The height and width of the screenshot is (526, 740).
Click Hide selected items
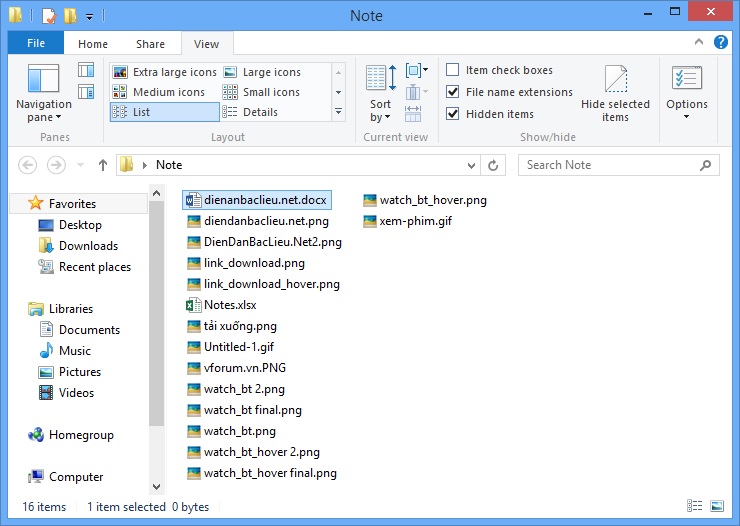[x=615, y=93]
